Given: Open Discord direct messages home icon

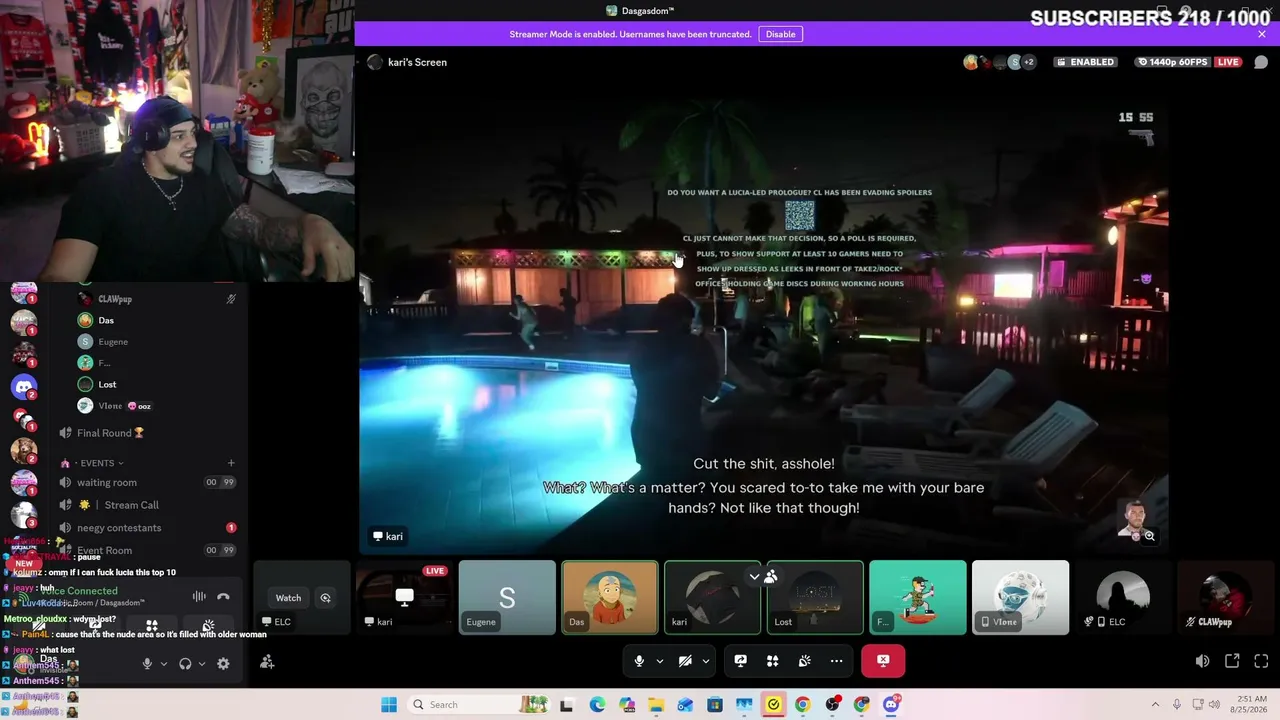Looking at the screenshot, I should 24,386.
